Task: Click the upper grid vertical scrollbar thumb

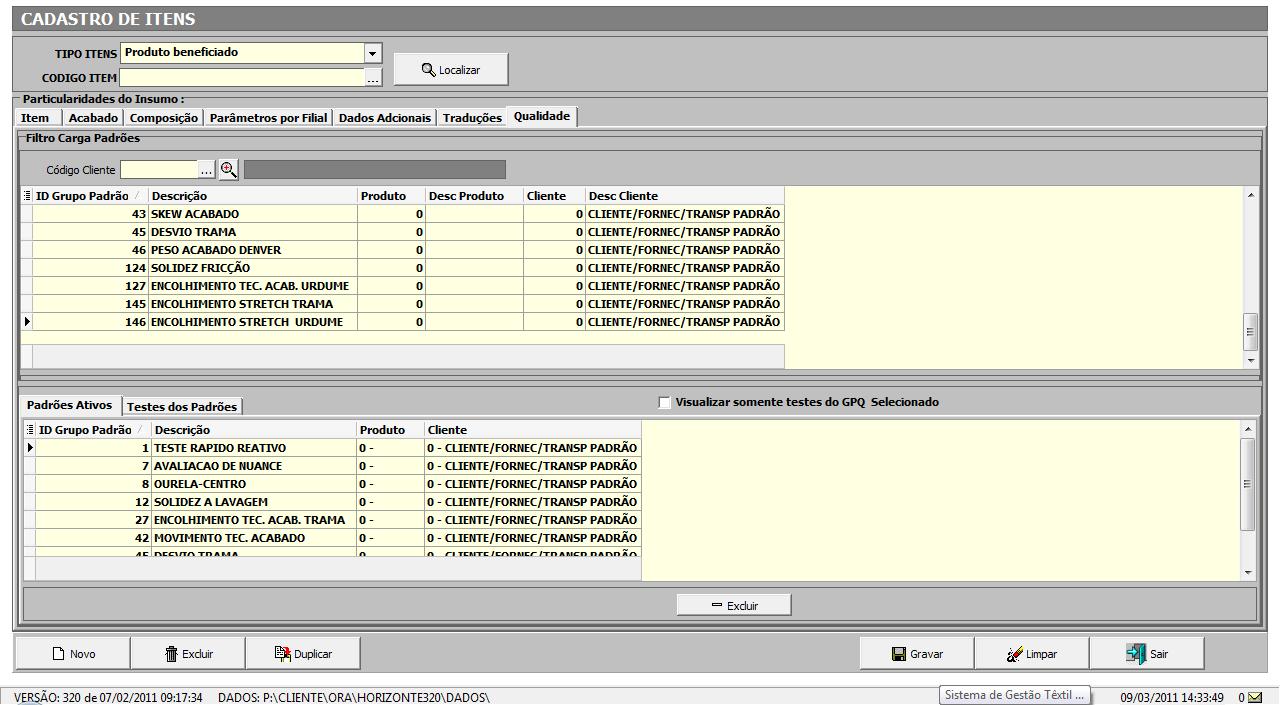Action: [x=1250, y=330]
